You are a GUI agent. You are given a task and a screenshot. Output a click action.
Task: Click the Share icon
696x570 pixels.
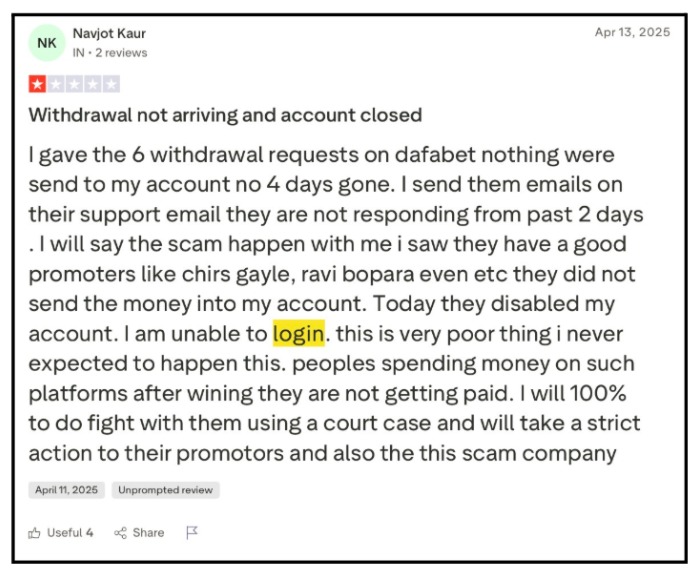120,533
